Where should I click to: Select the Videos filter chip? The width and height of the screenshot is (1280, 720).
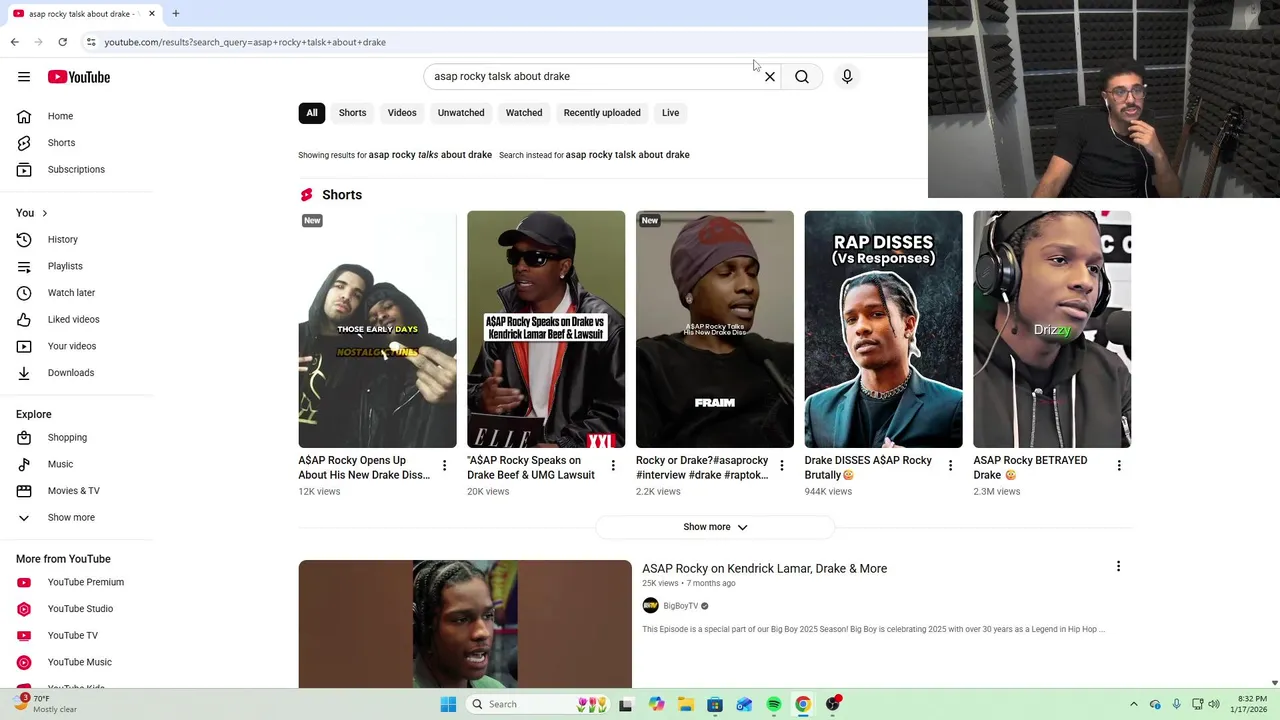click(x=402, y=113)
